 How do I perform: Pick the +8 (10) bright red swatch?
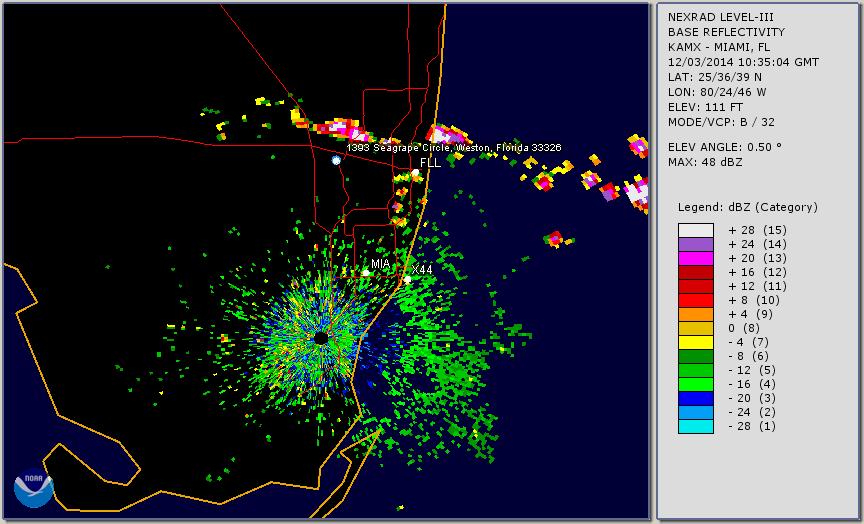696,300
